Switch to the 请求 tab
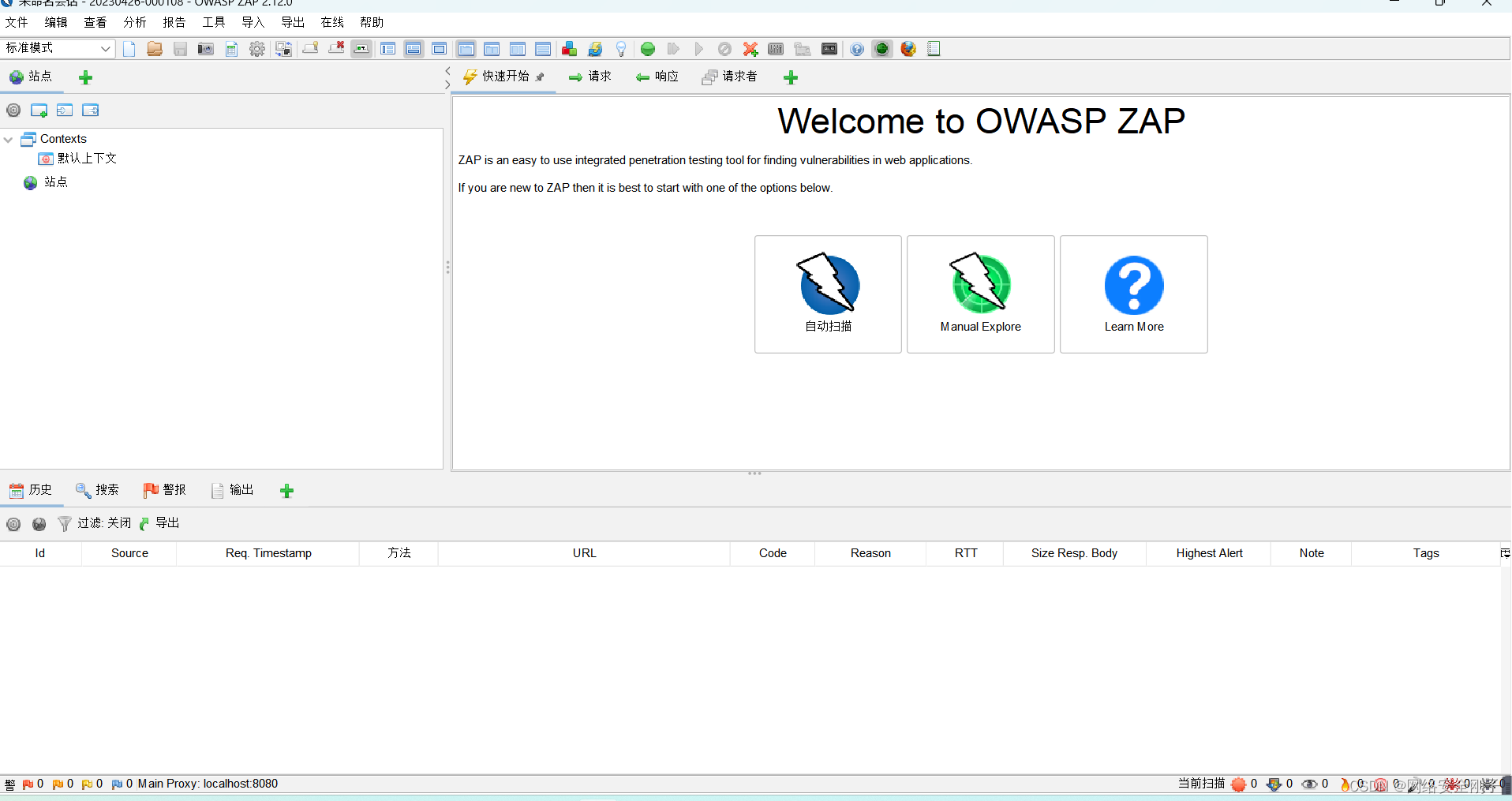The width and height of the screenshot is (1512, 801). (x=589, y=77)
